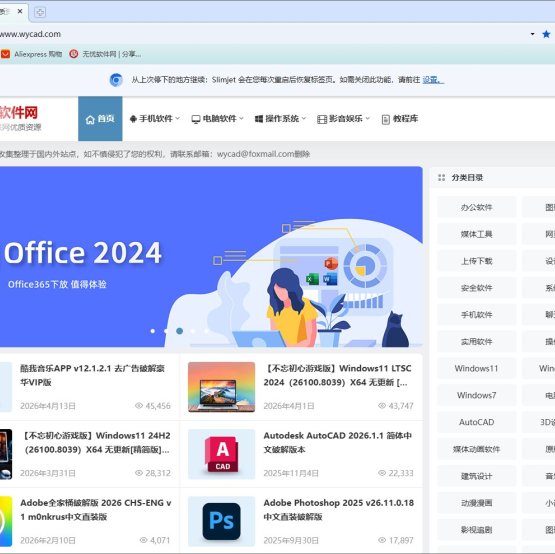
Task: Open the 手机软件 sidebar category
Action: pyautogui.click(x=476, y=315)
